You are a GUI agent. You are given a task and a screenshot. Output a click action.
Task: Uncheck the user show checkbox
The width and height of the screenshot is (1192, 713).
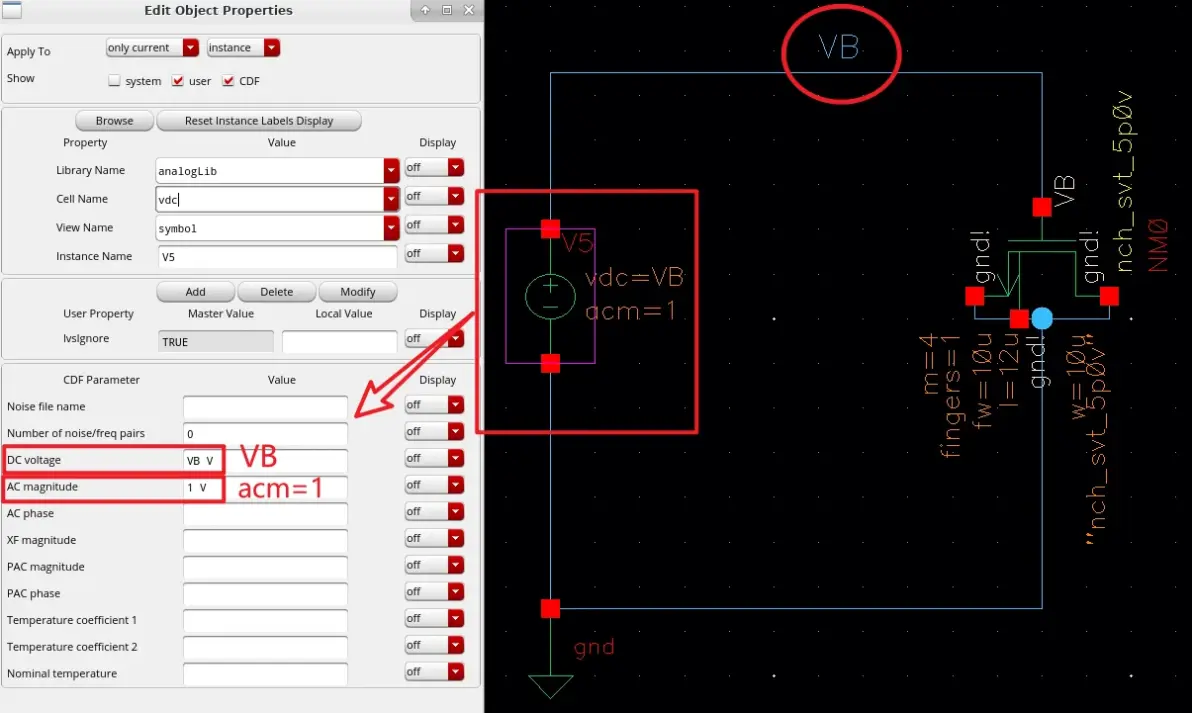177,81
